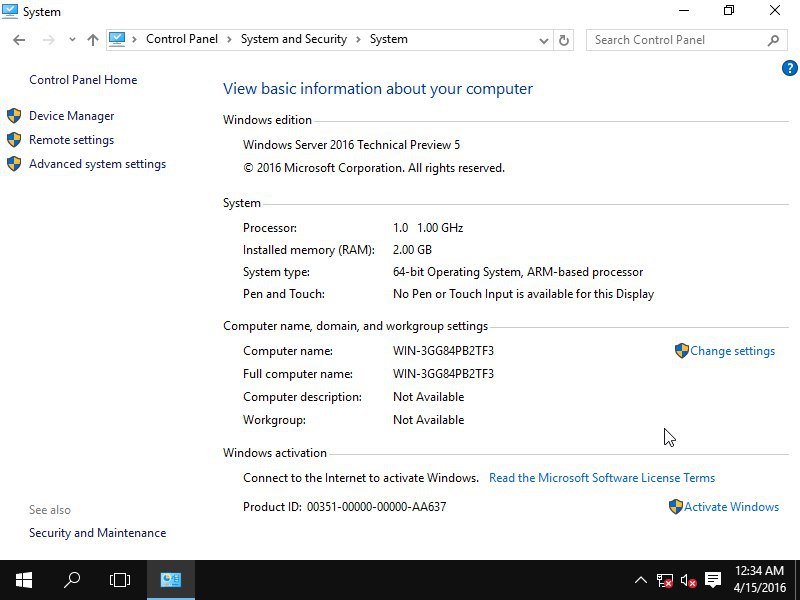Go forward with the Forward arrow
Screen dimensions: 800x600
[48, 40]
